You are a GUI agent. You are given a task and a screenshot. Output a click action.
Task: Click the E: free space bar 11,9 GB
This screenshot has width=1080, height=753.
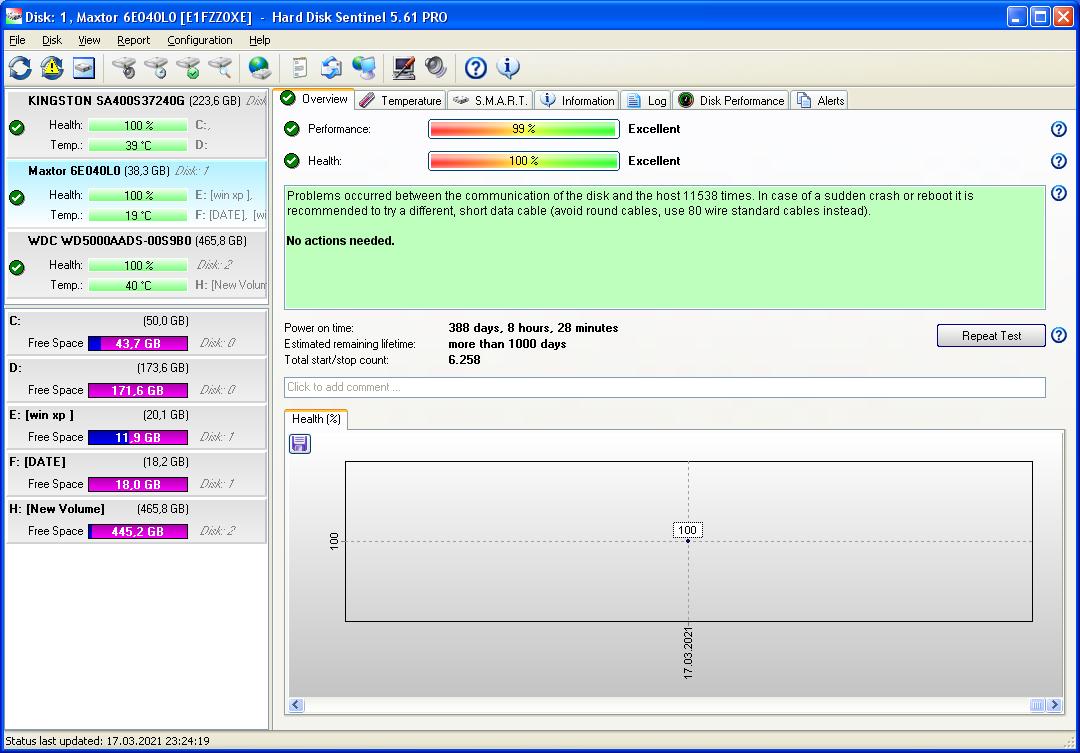click(x=138, y=437)
